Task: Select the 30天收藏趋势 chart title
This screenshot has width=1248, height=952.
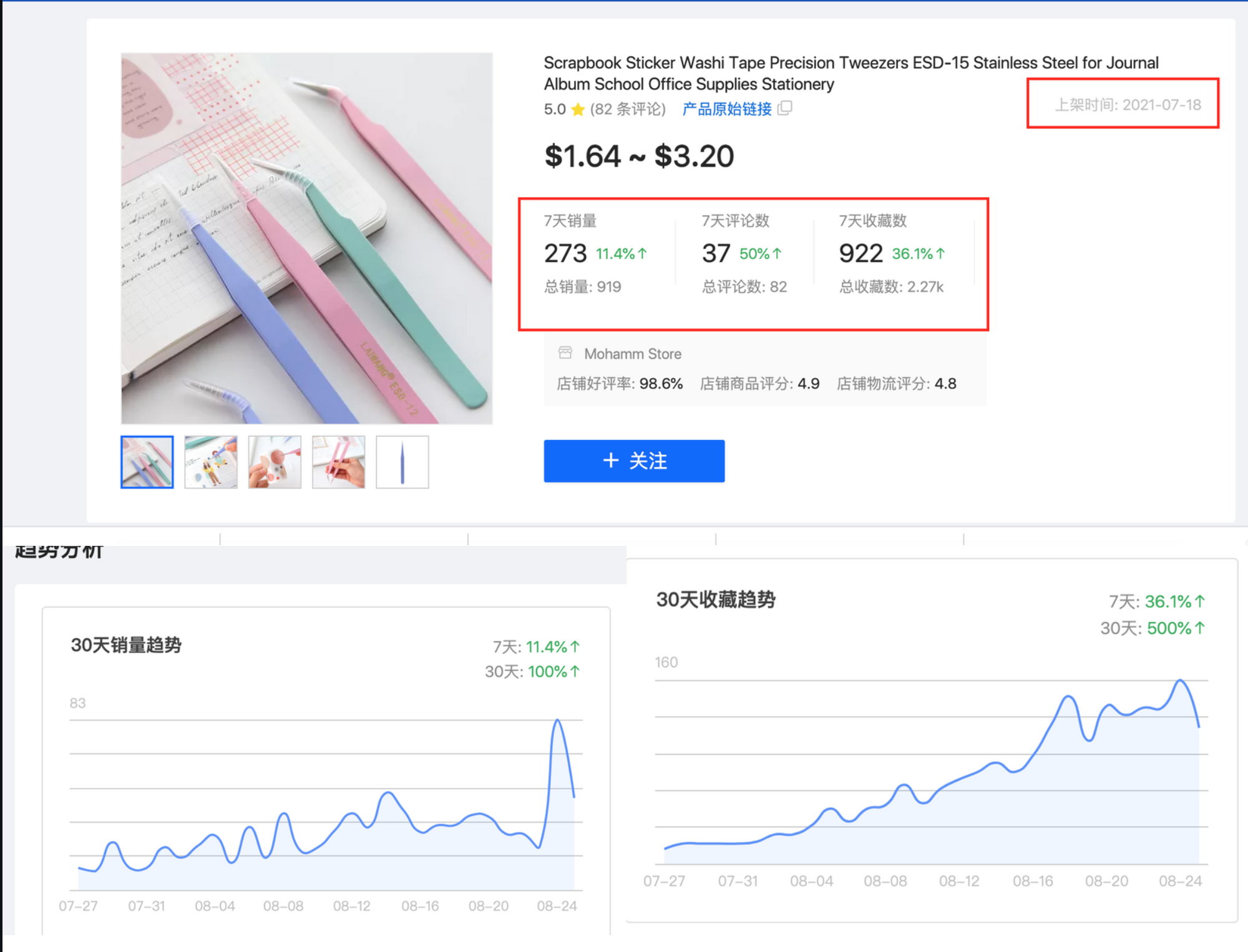Action: tap(718, 600)
